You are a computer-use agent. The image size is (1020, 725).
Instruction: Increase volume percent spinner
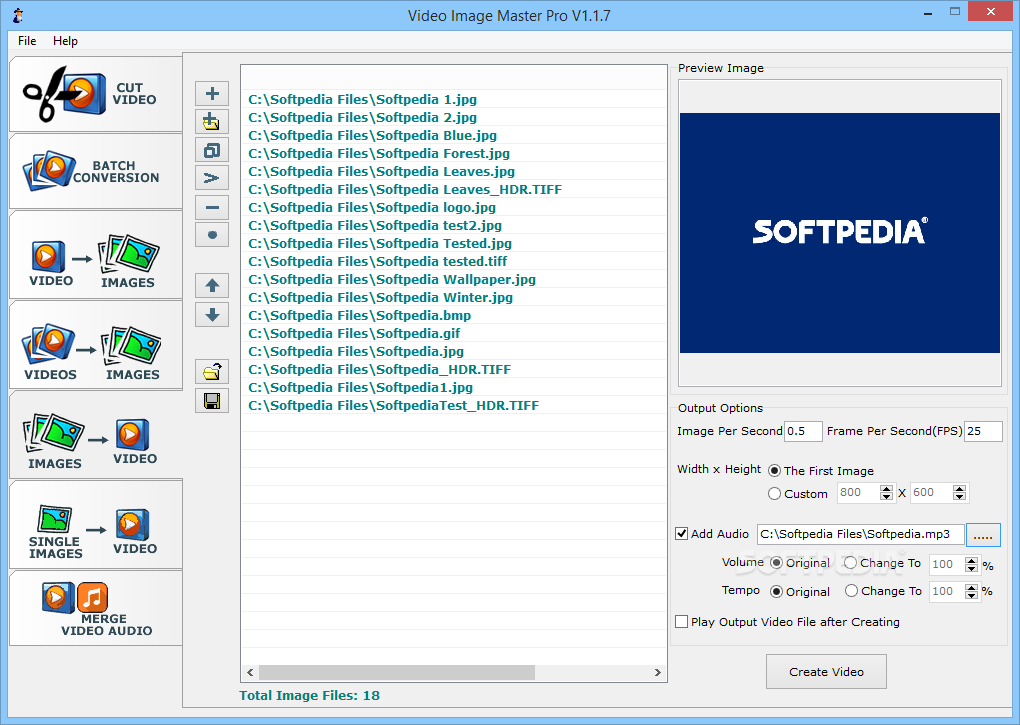971,560
